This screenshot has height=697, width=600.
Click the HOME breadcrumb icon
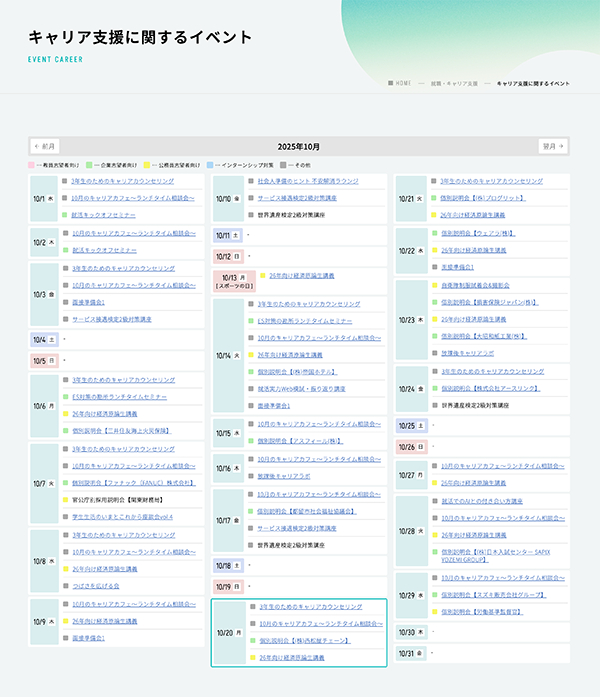pyautogui.click(x=391, y=82)
